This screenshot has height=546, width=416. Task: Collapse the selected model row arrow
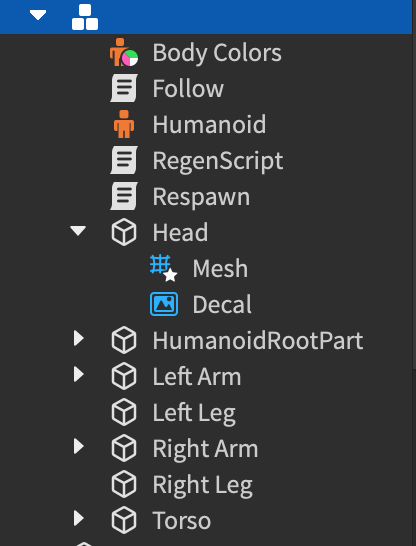pos(38,15)
